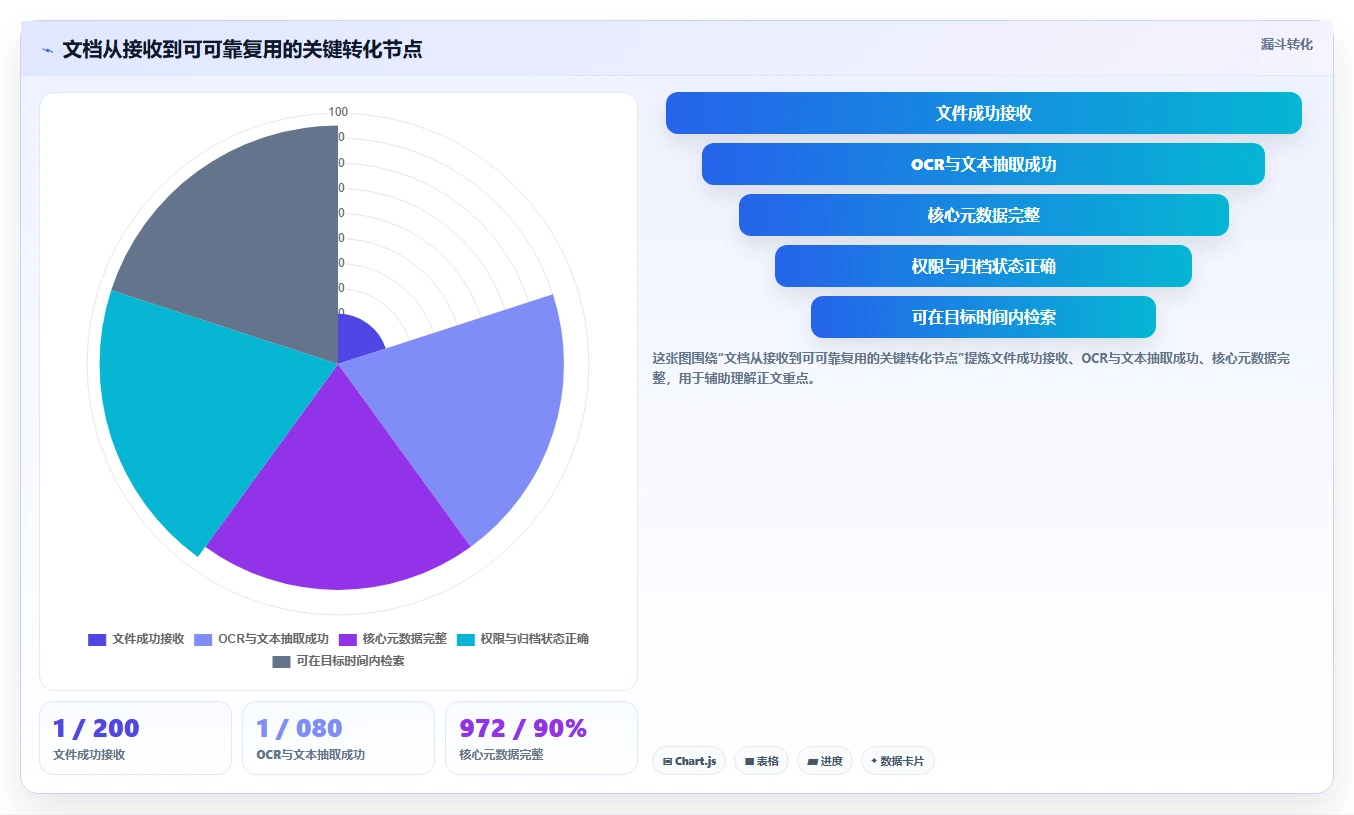
Task: Click the 核心元数据完整 legend label text
Action: (x=404, y=639)
